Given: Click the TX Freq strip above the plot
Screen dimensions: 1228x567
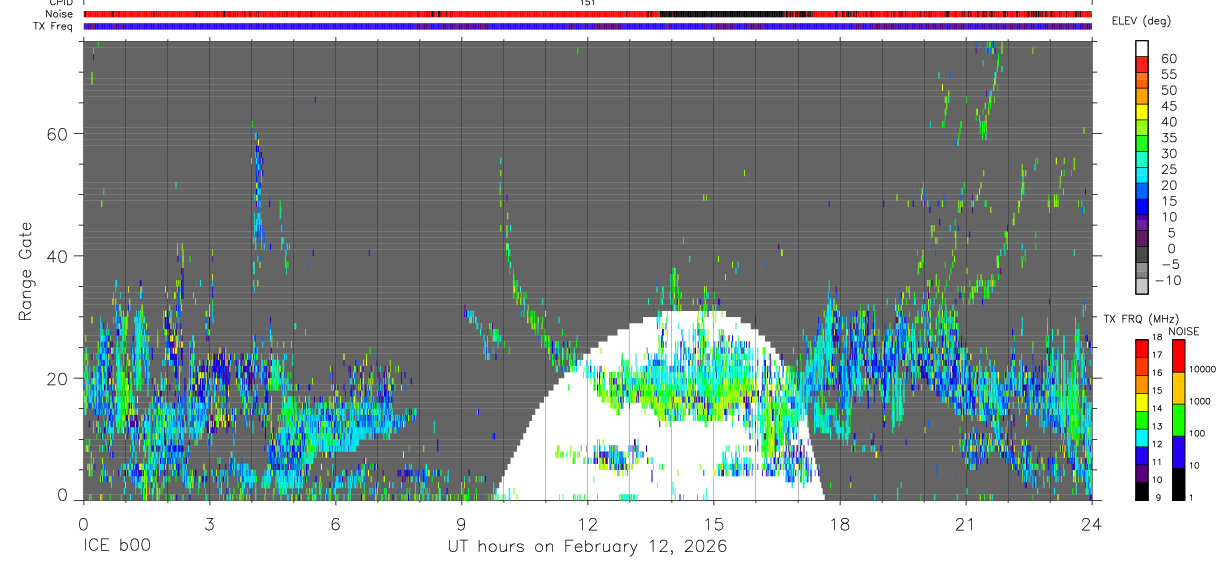Looking at the screenshot, I should click(x=587, y=26).
